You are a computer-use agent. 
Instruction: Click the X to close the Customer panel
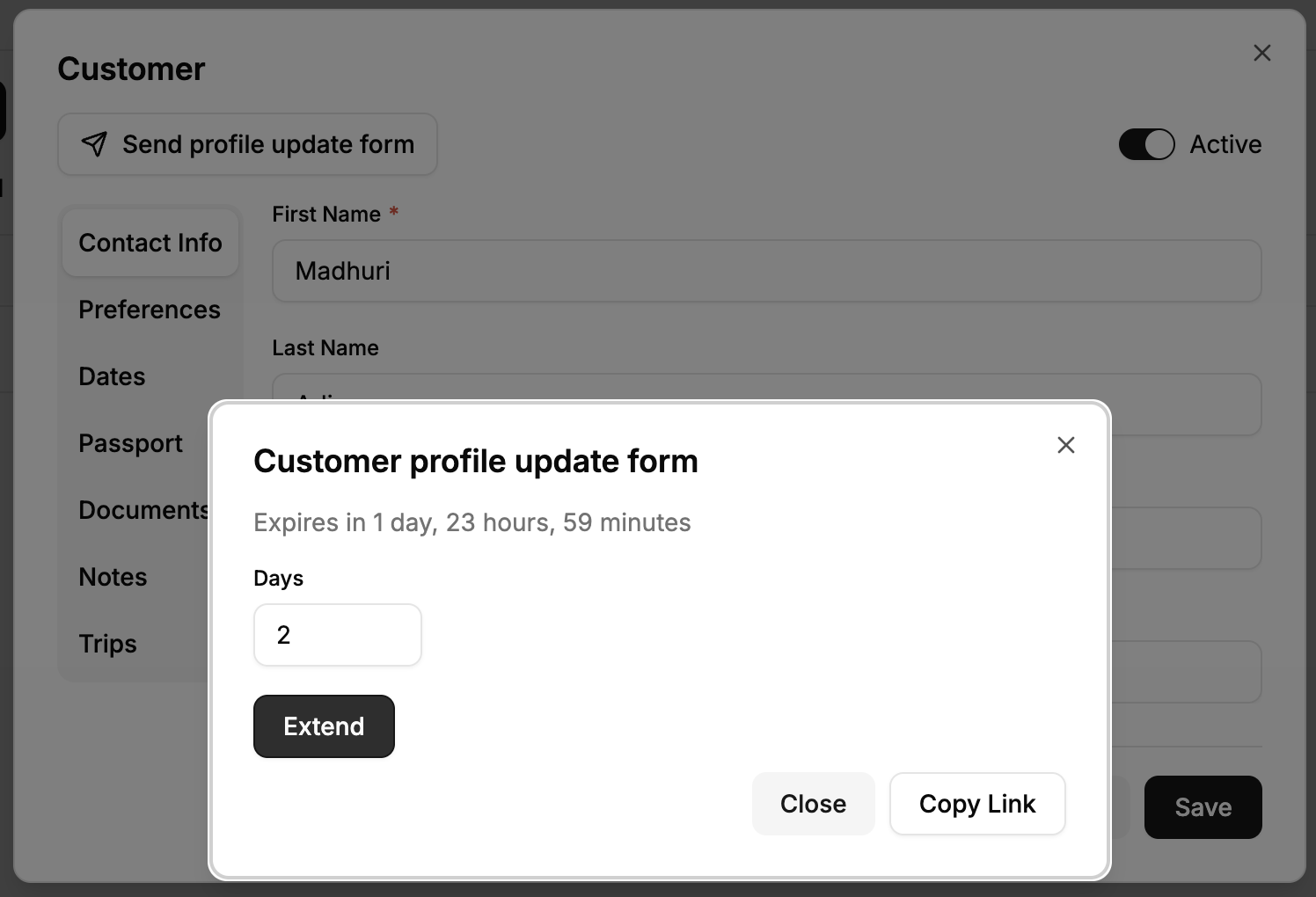(x=1262, y=53)
